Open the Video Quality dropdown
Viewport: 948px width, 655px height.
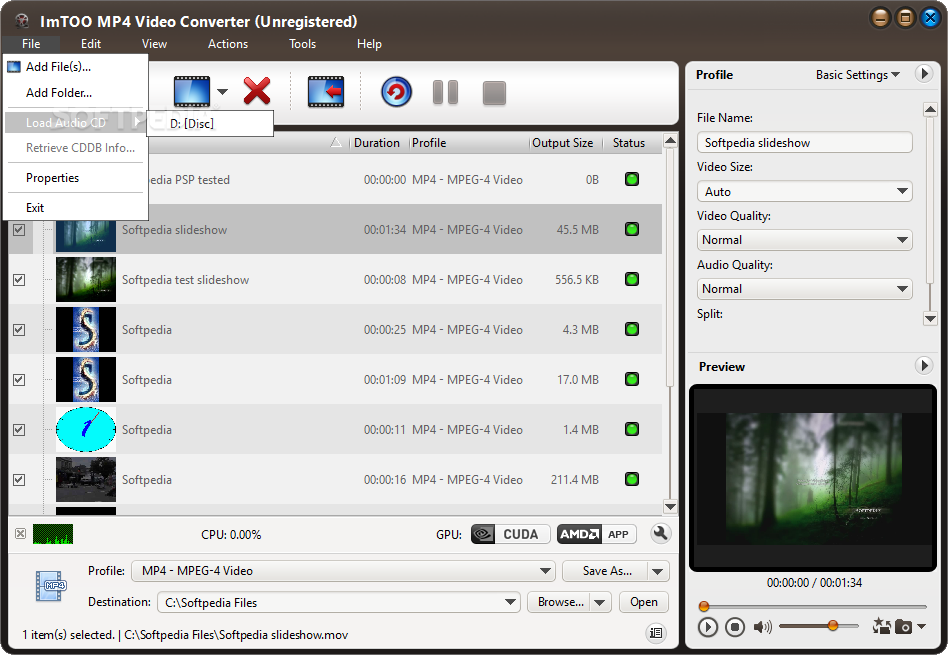(x=804, y=240)
